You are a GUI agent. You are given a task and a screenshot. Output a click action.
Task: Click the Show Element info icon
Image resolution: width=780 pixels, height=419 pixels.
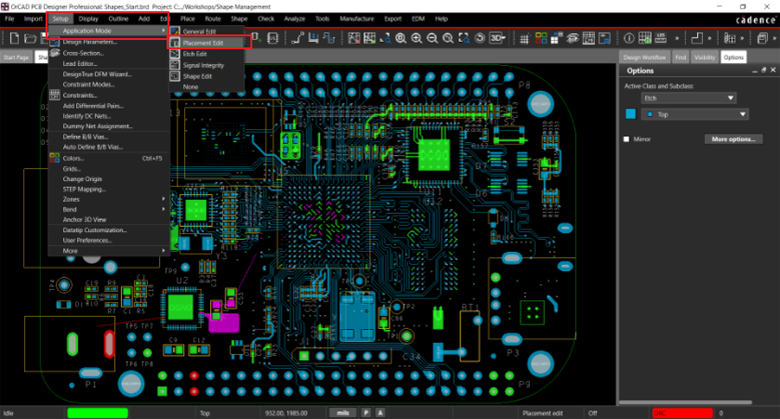629,38
